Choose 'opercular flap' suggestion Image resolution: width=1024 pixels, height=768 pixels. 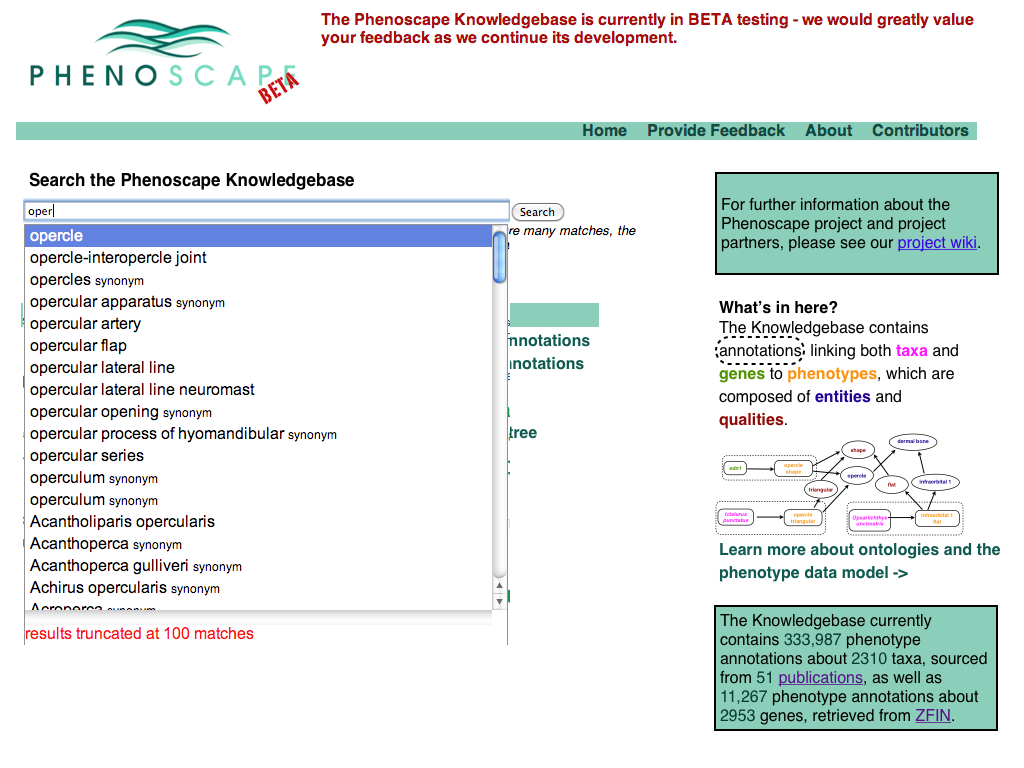tap(258, 346)
